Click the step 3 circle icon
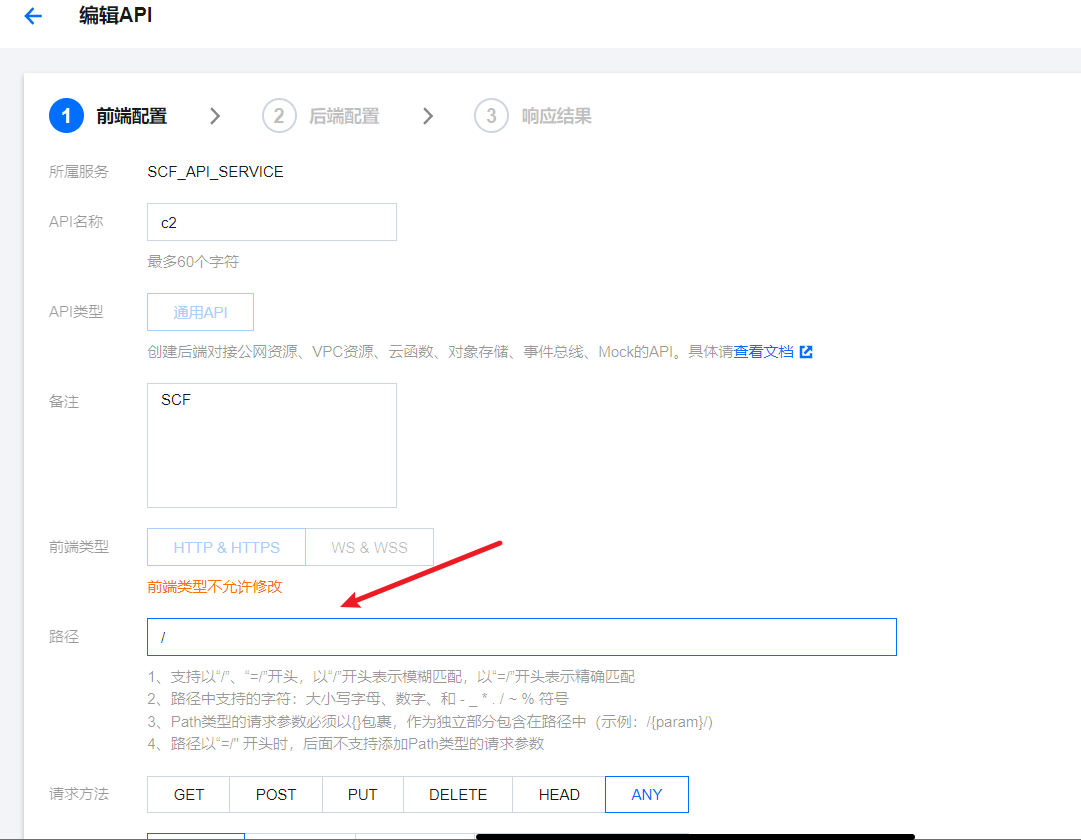The width and height of the screenshot is (1081, 840). click(491, 116)
